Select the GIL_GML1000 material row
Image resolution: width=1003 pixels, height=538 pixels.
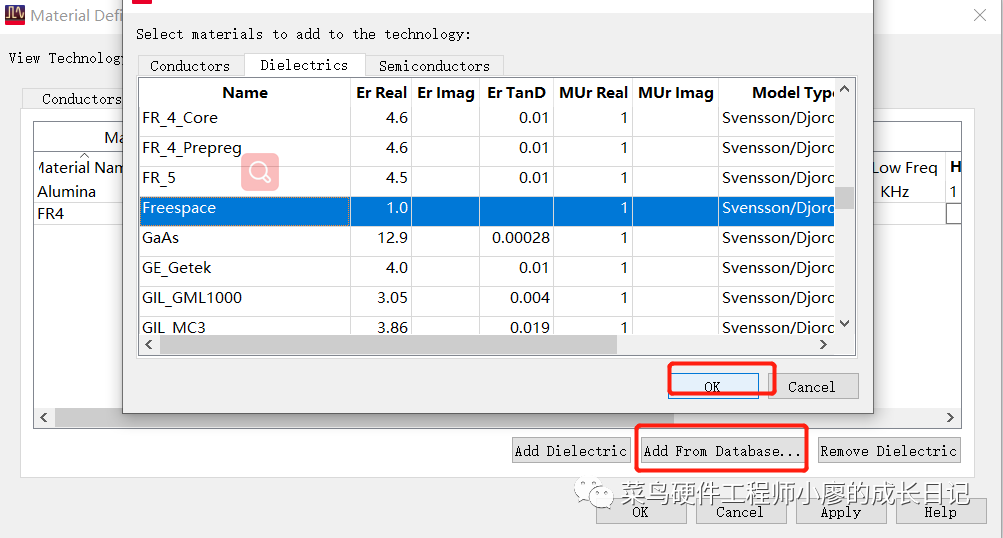coord(486,299)
